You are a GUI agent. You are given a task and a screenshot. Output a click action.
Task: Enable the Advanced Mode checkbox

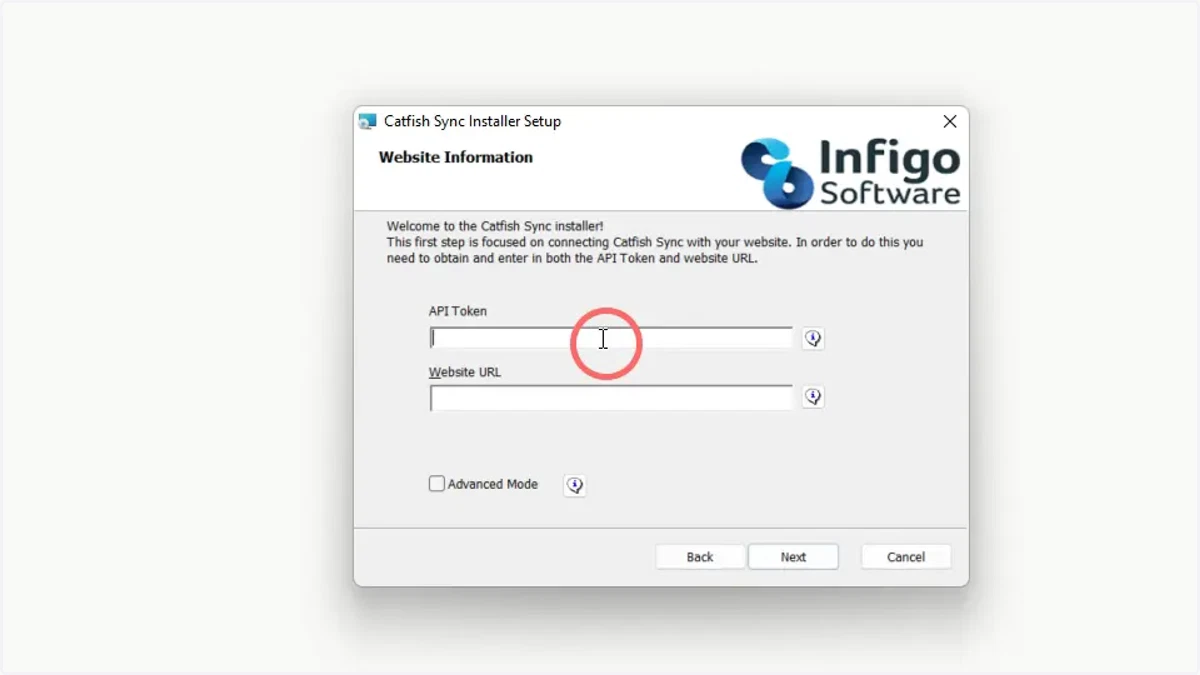(437, 484)
